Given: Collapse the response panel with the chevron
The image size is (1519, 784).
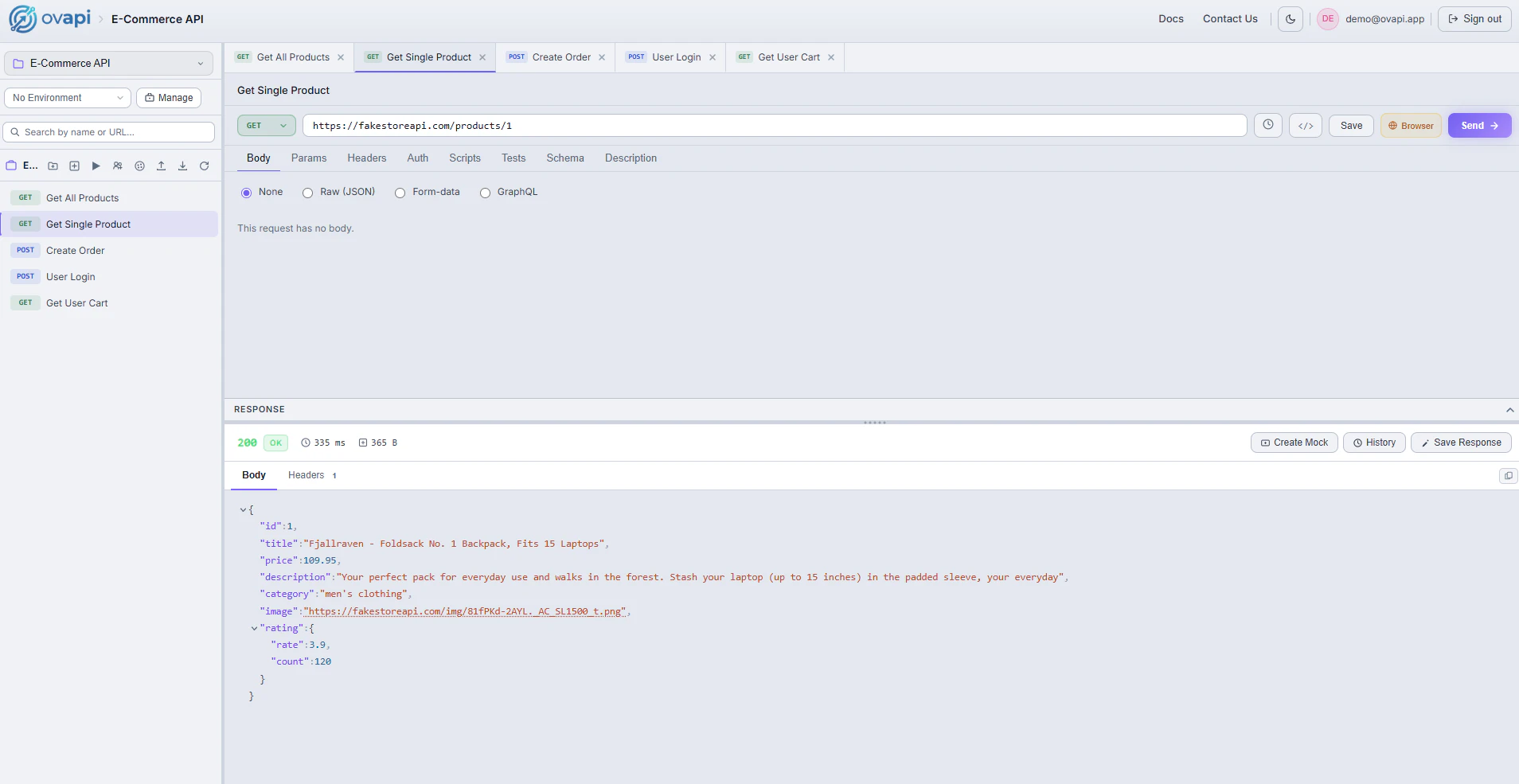Looking at the screenshot, I should 1509,409.
